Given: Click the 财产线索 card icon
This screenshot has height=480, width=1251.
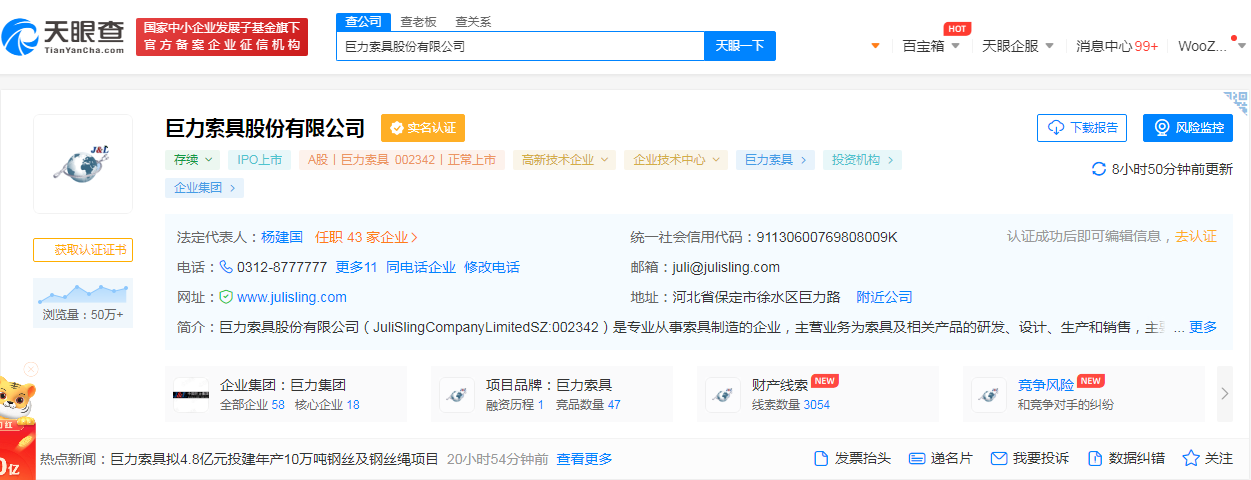Looking at the screenshot, I should coord(723,395).
